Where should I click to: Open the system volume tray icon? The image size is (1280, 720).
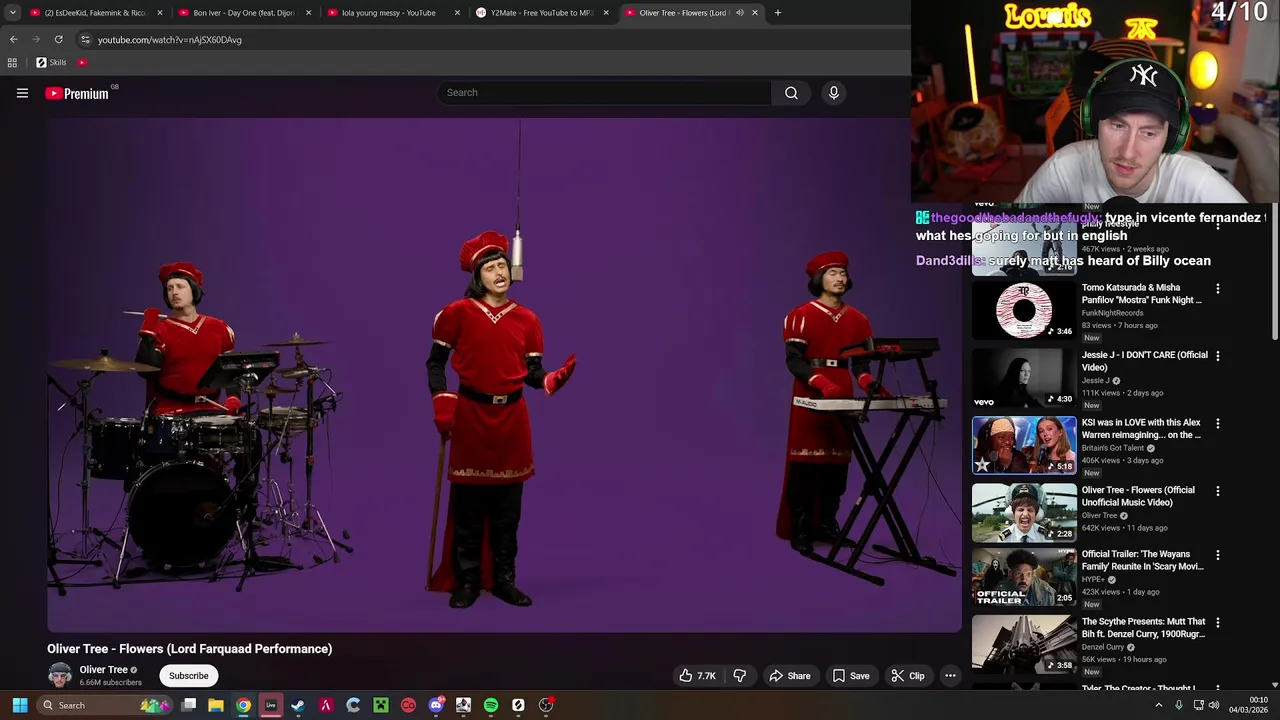(x=1214, y=705)
